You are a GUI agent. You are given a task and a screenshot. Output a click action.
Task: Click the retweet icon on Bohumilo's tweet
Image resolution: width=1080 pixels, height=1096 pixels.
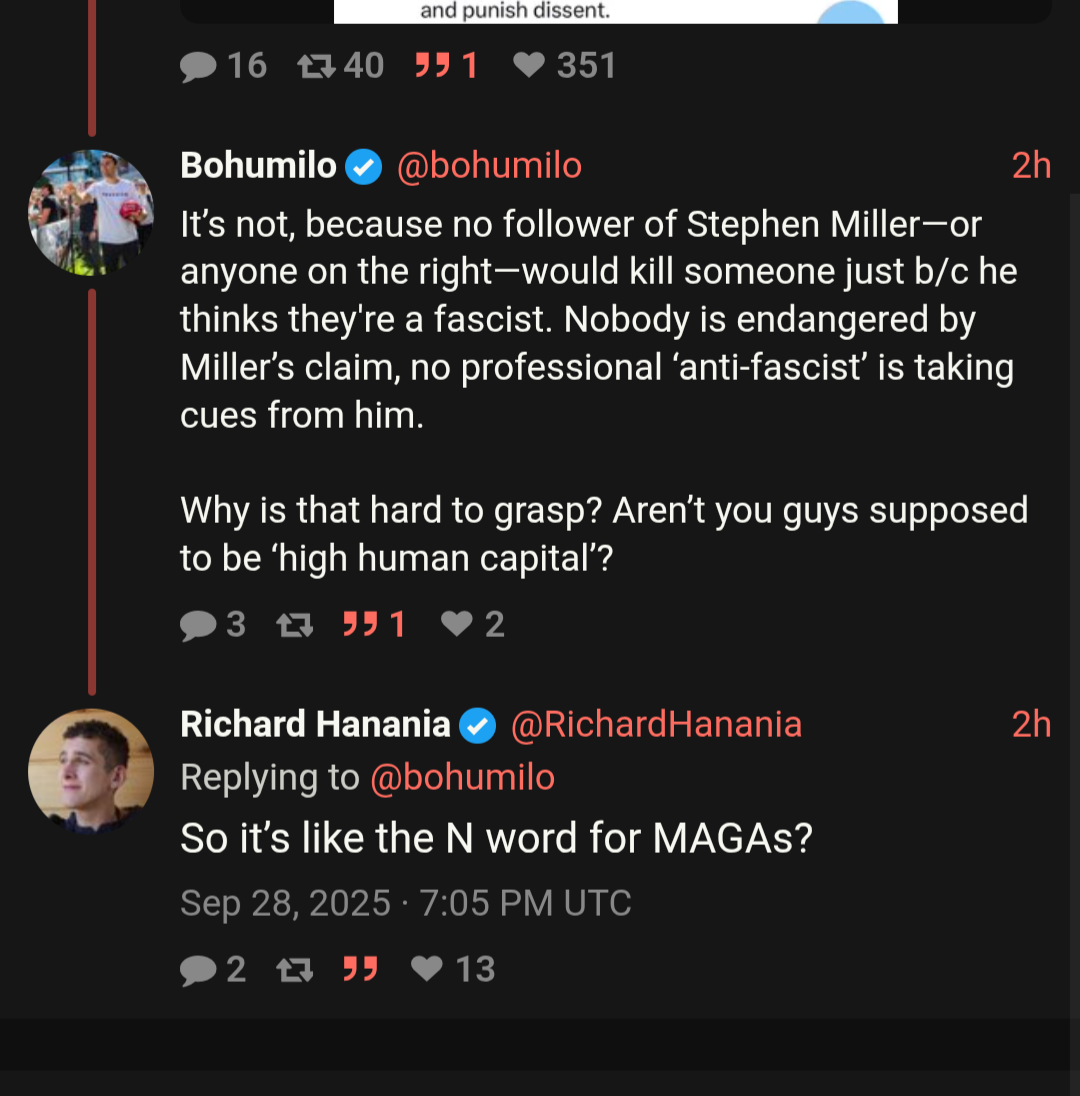tap(293, 625)
